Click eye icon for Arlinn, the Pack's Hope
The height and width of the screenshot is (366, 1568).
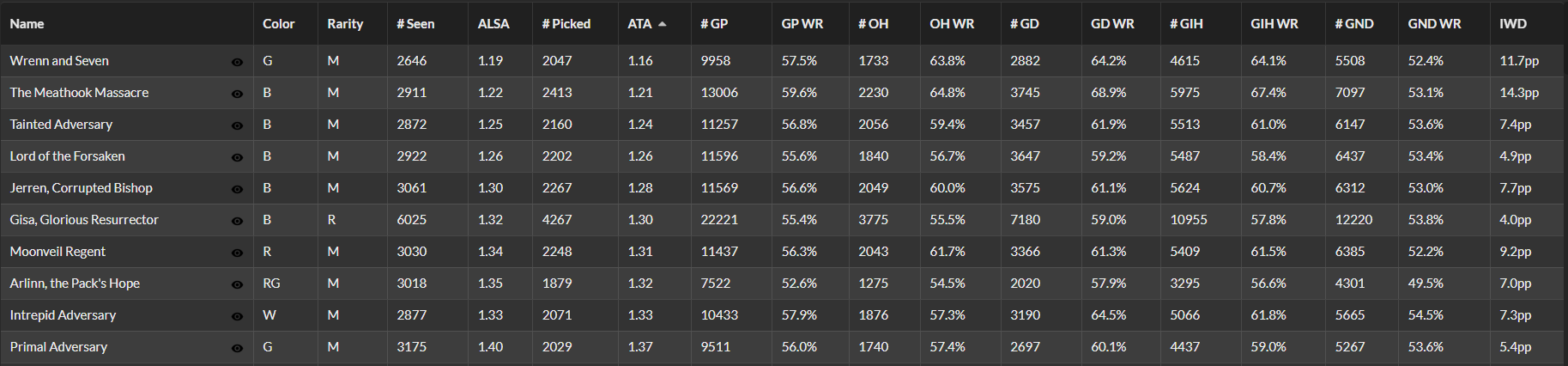coord(237,284)
